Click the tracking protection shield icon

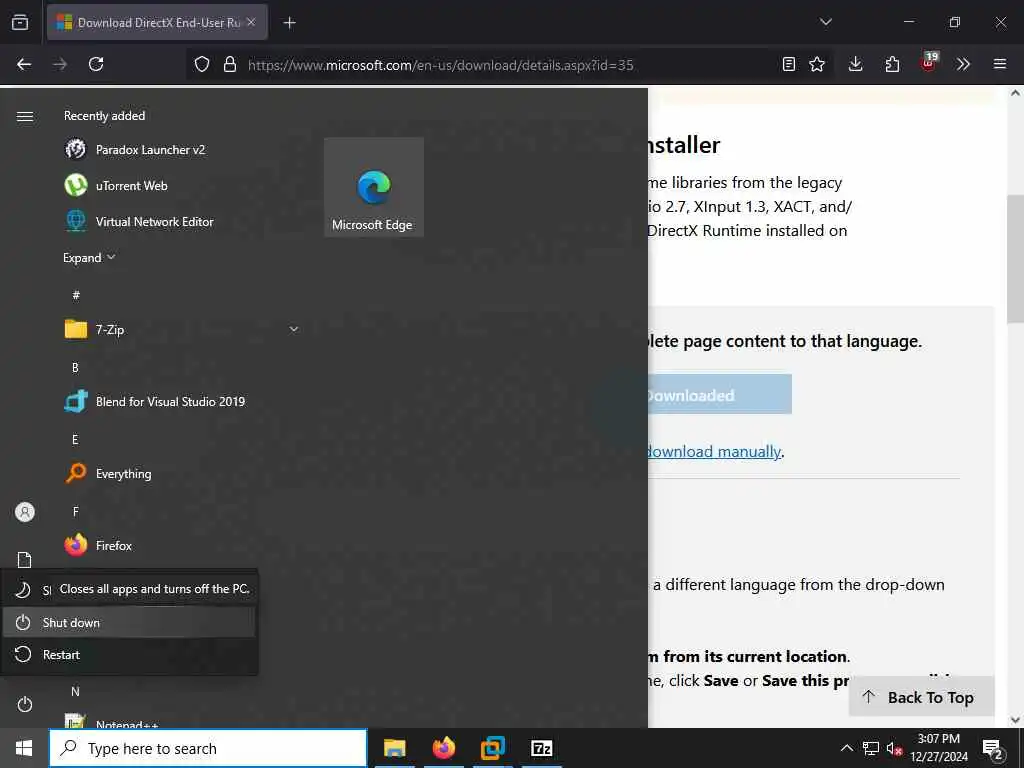click(x=202, y=64)
